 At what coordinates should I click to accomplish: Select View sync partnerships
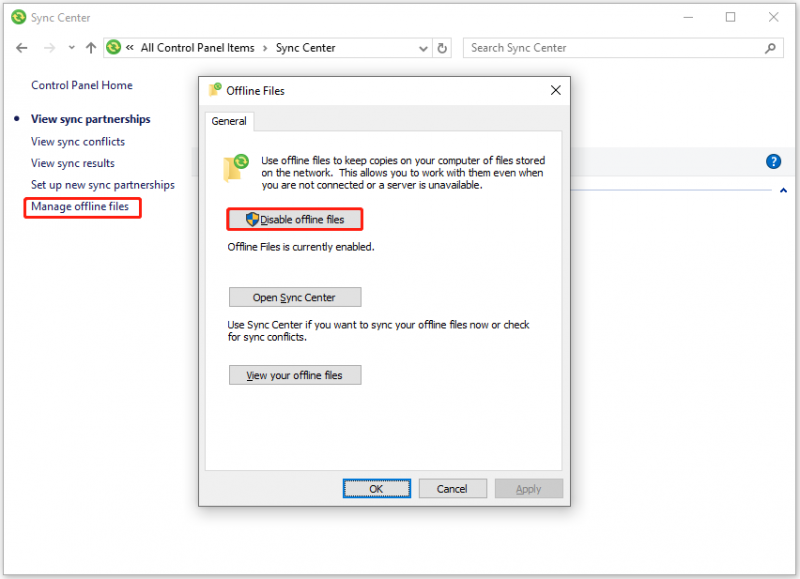(x=91, y=119)
